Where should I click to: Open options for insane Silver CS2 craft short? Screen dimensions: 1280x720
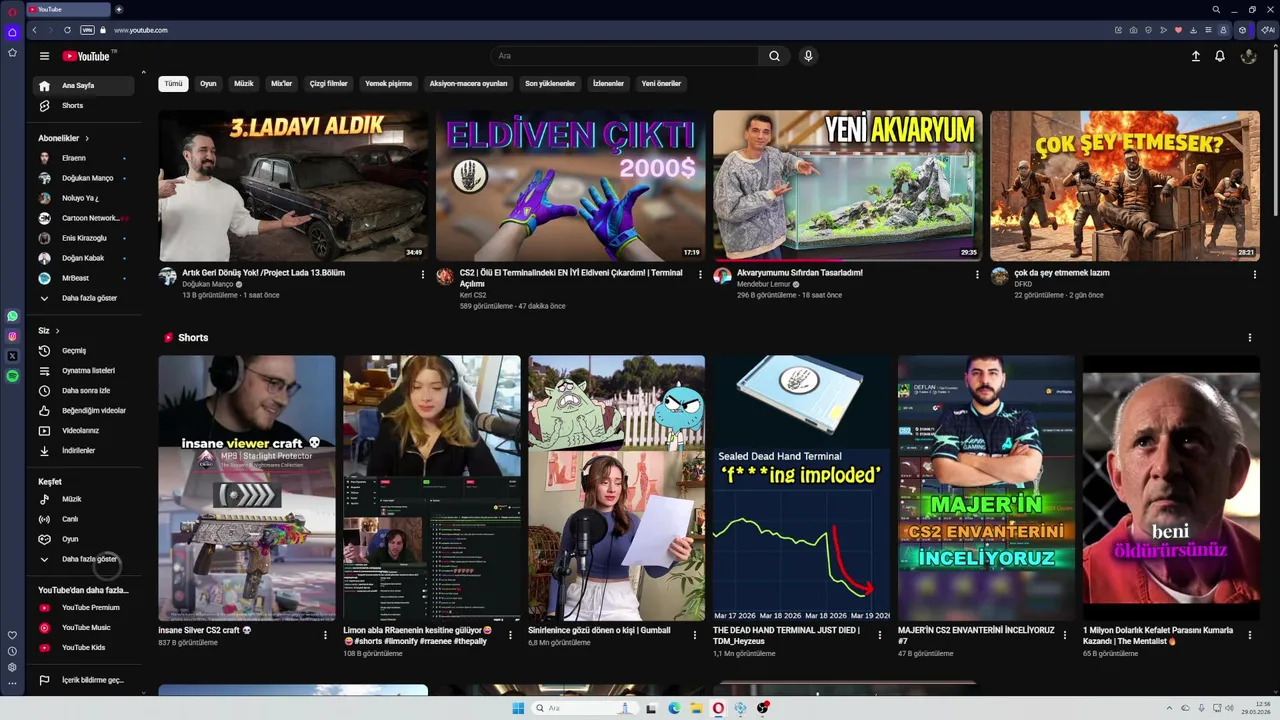pos(325,634)
